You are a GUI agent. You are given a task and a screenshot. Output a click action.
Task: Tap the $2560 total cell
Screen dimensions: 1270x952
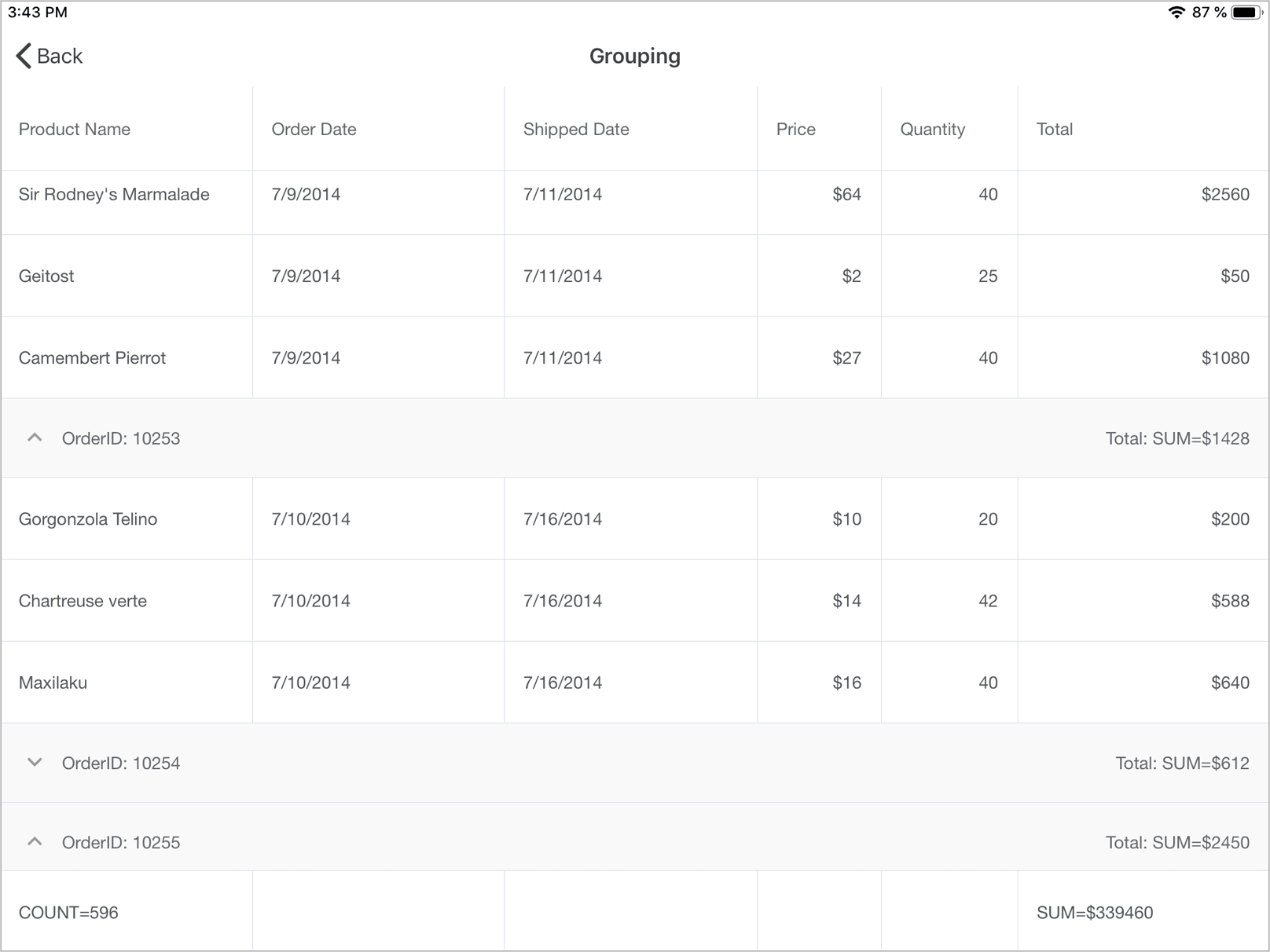click(x=1224, y=195)
